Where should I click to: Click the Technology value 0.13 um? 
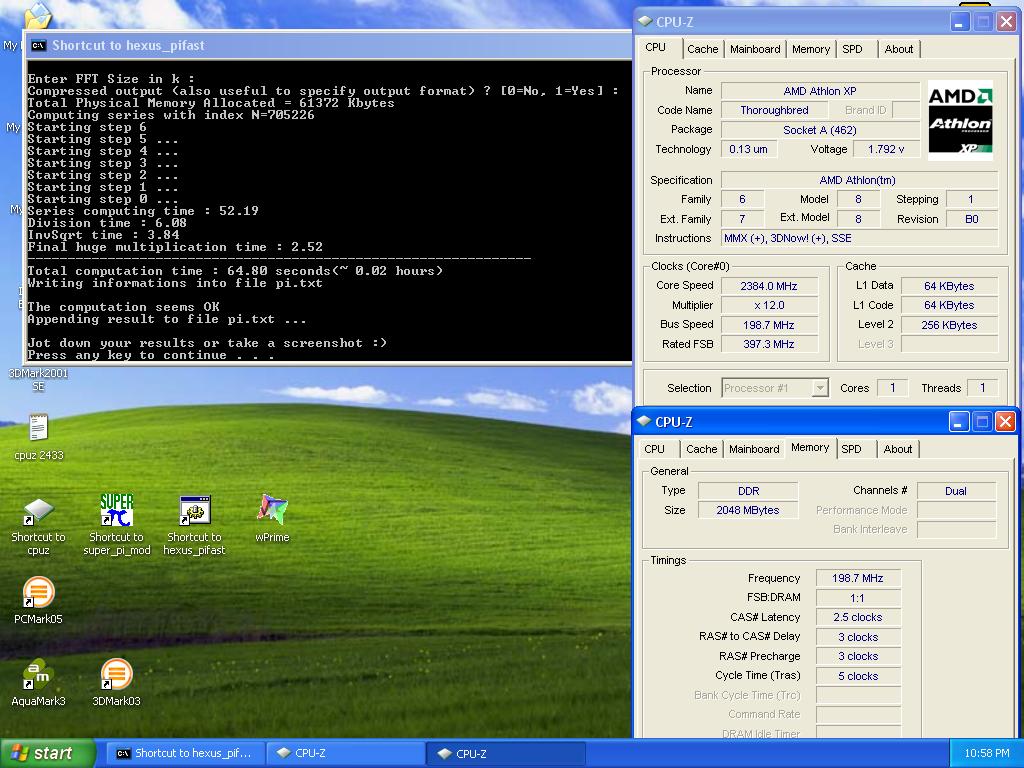pos(748,149)
